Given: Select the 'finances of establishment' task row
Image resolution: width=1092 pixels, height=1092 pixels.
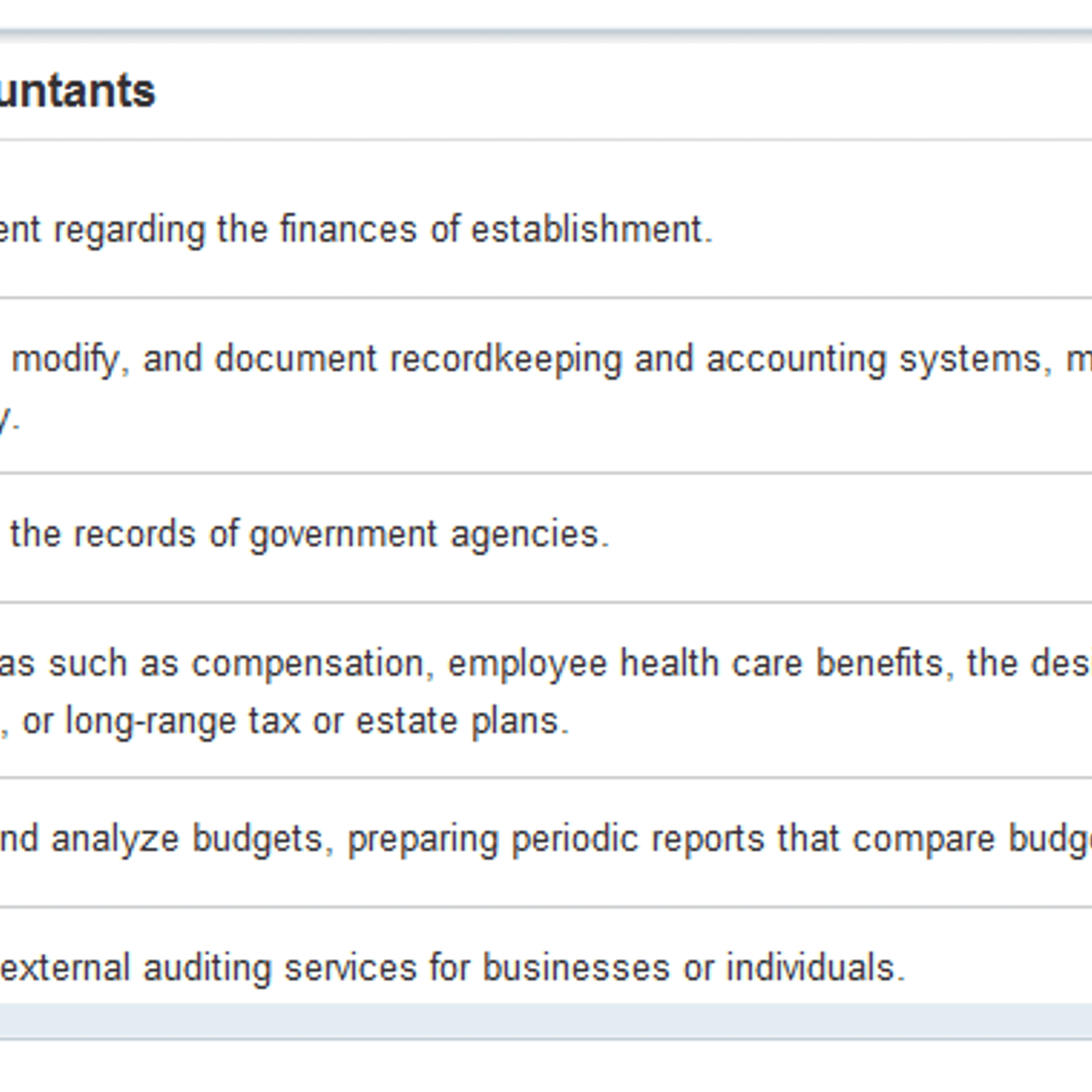Looking at the screenshot, I should 546,218.
